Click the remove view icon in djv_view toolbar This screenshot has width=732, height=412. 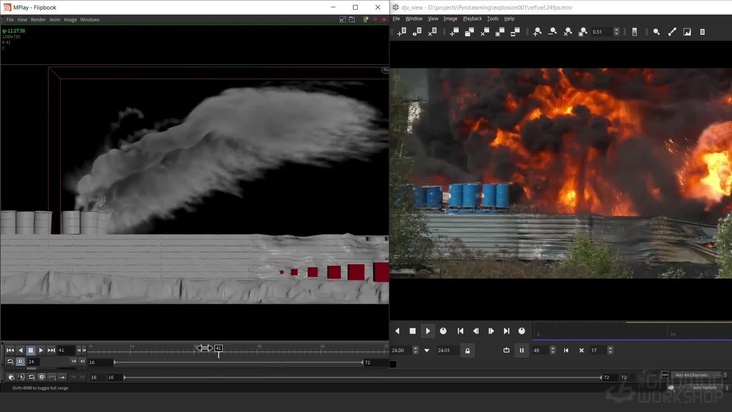click(x=485, y=32)
